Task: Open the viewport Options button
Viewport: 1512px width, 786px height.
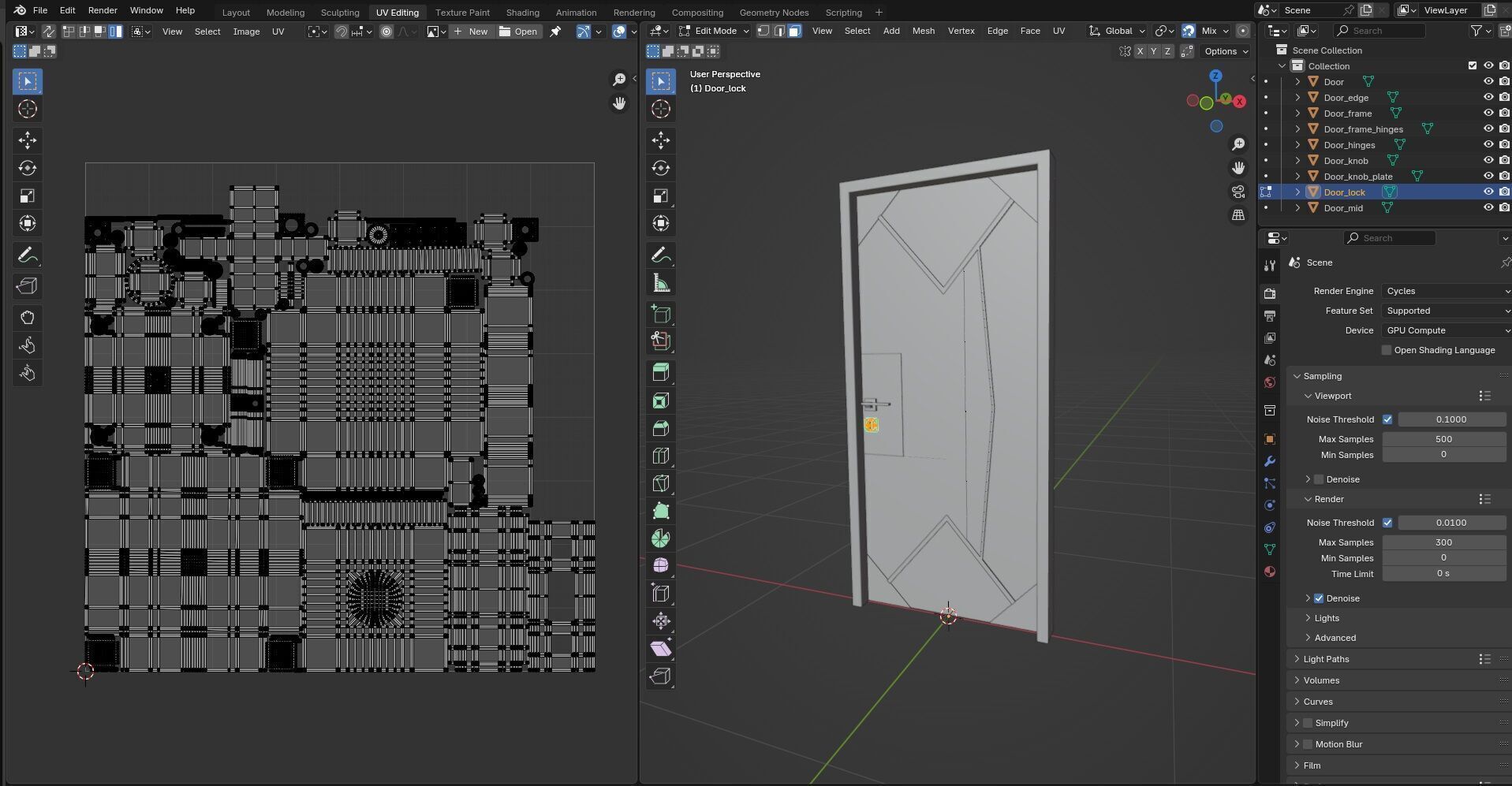Action: (1226, 51)
